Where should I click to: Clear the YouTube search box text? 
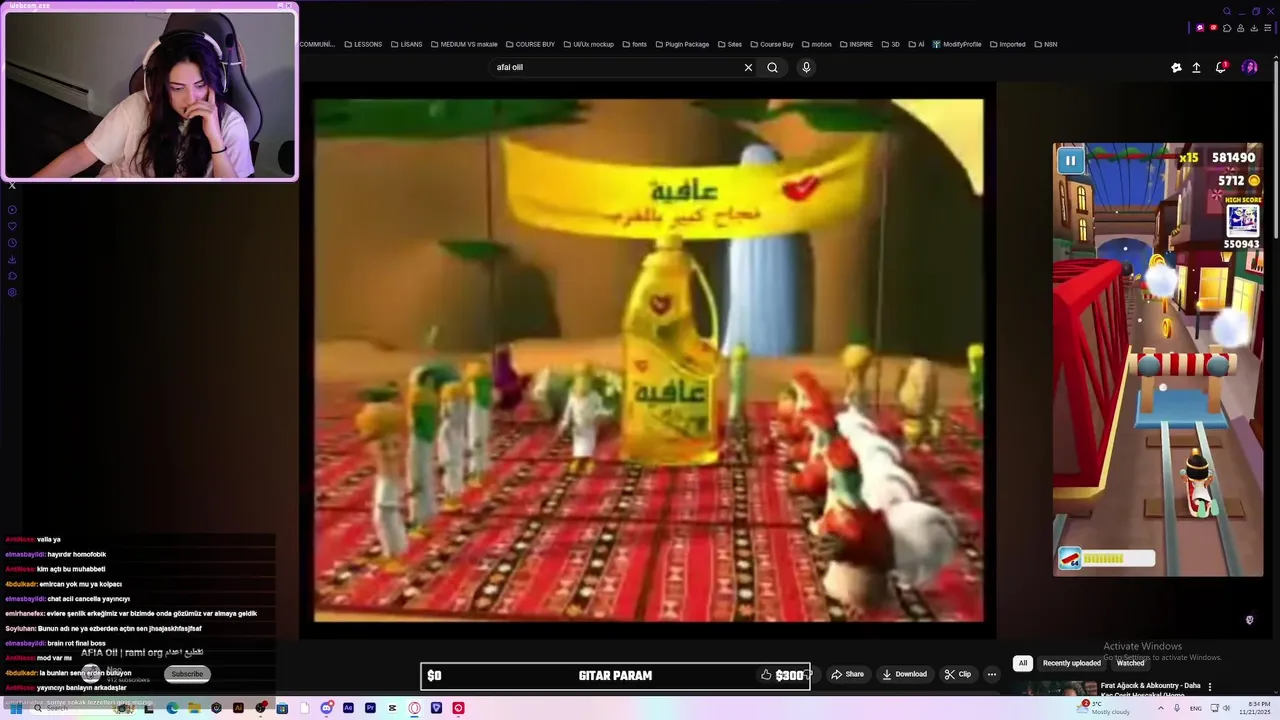(x=748, y=67)
